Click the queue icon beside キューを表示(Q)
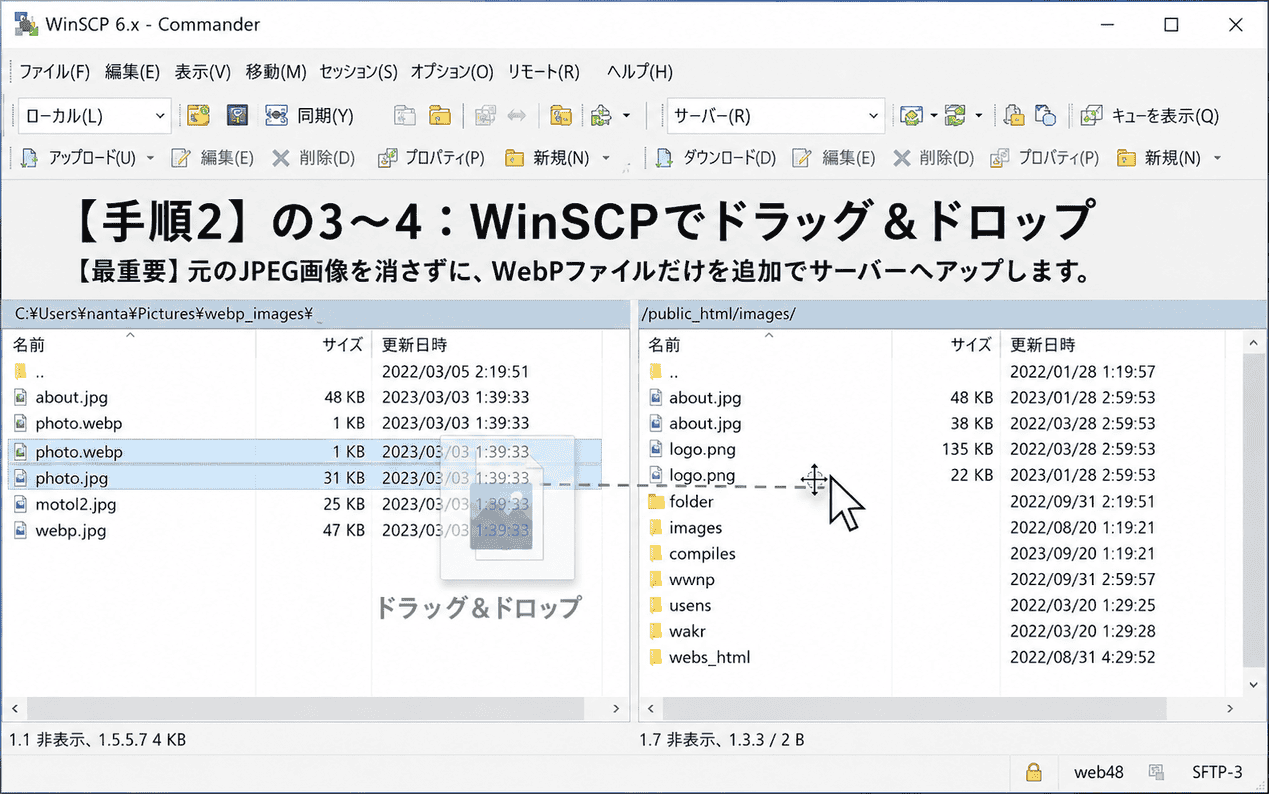Viewport: 1269px width, 794px height. [1092, 116]
